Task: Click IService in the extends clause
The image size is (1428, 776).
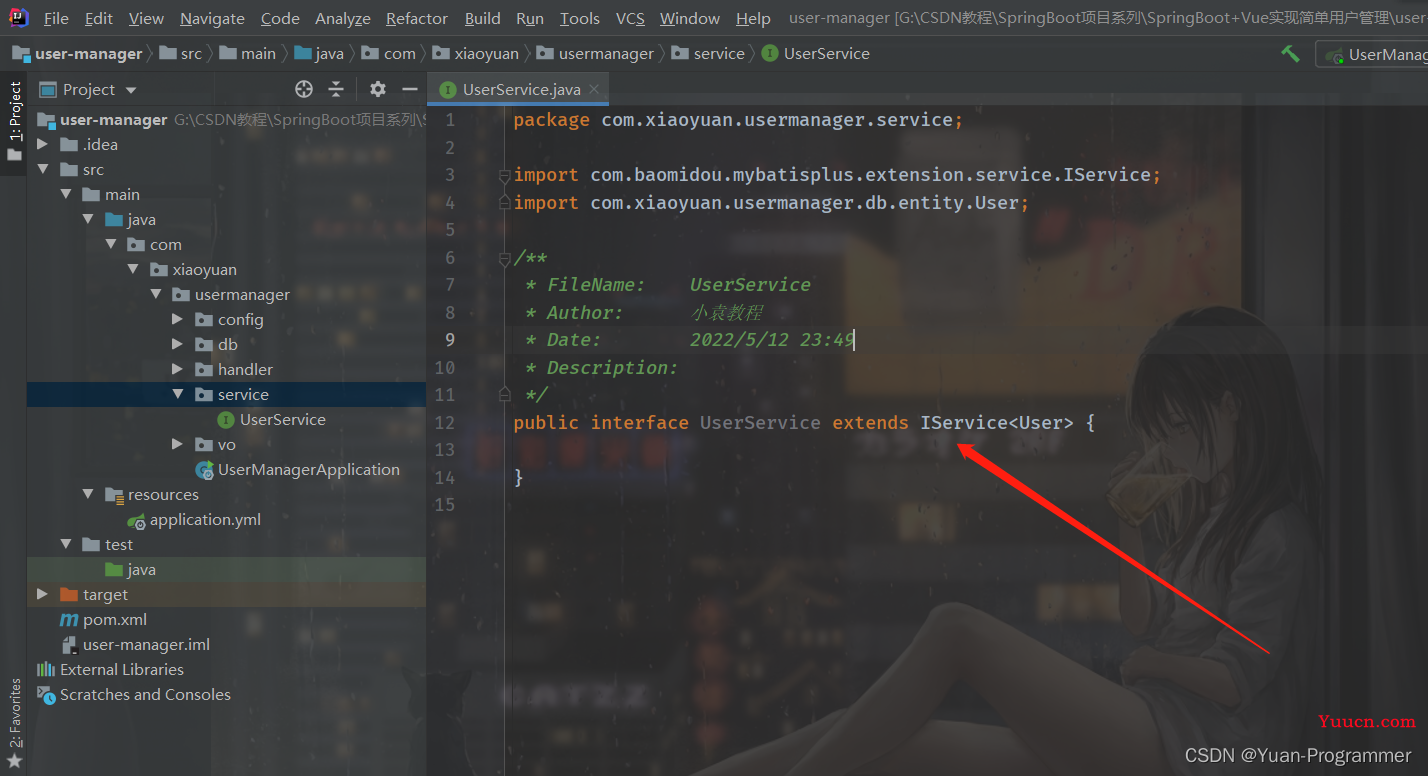Action: click(964, 423)
